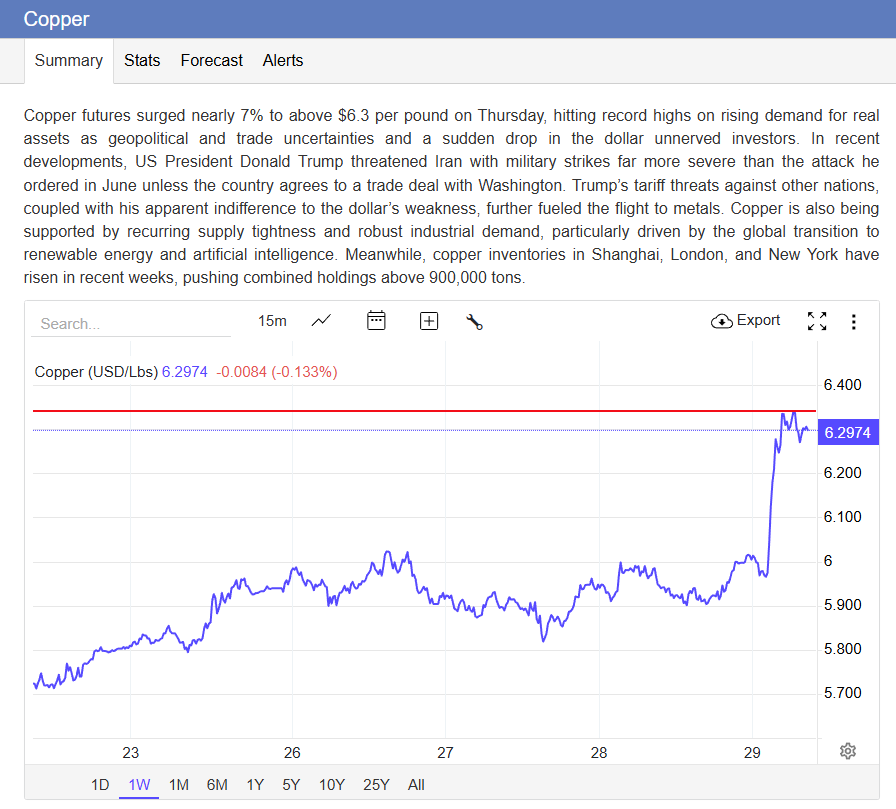The height and width of the screenshot is (809, 896).
Task: Click the 6.2974 current price label
Action: 847,433
